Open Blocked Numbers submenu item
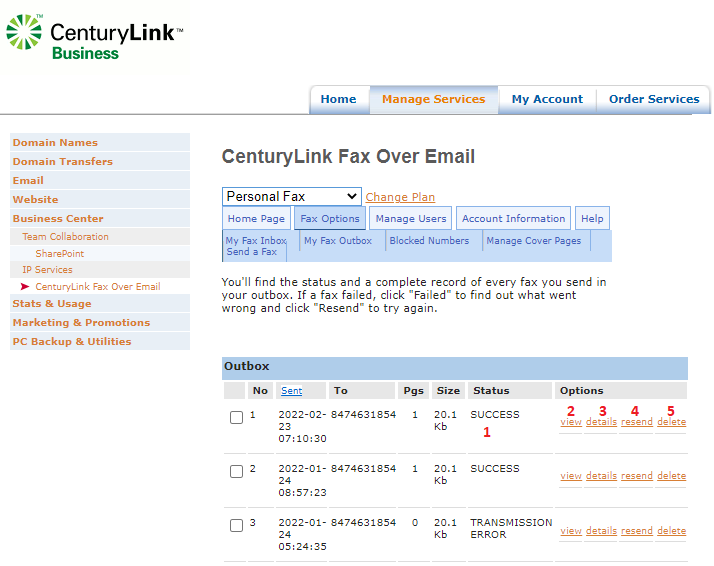The height and width of the screenshot is (566, 714). 429,241
